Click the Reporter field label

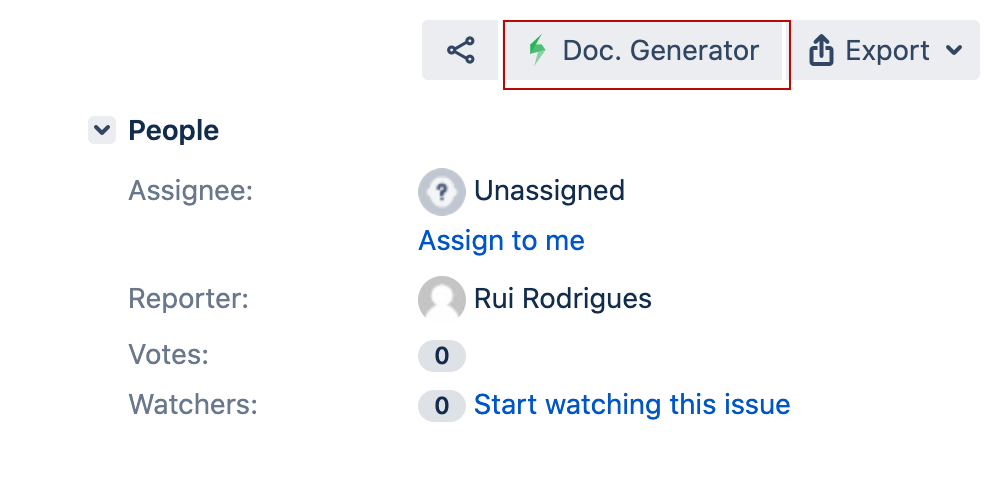(x=188, y=299)
